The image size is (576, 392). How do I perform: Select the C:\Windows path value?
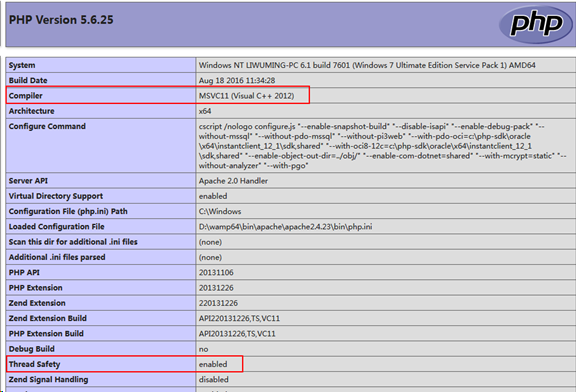tap(220, 211)
